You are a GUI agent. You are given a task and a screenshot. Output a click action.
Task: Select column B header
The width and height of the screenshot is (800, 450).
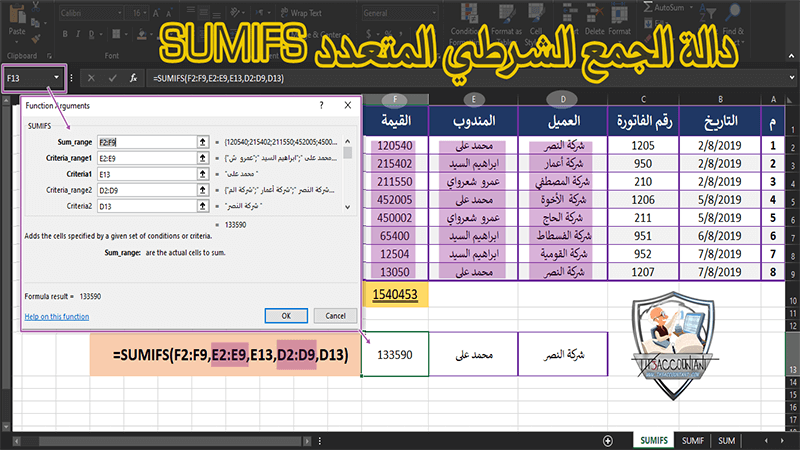[x=720, y=99]
